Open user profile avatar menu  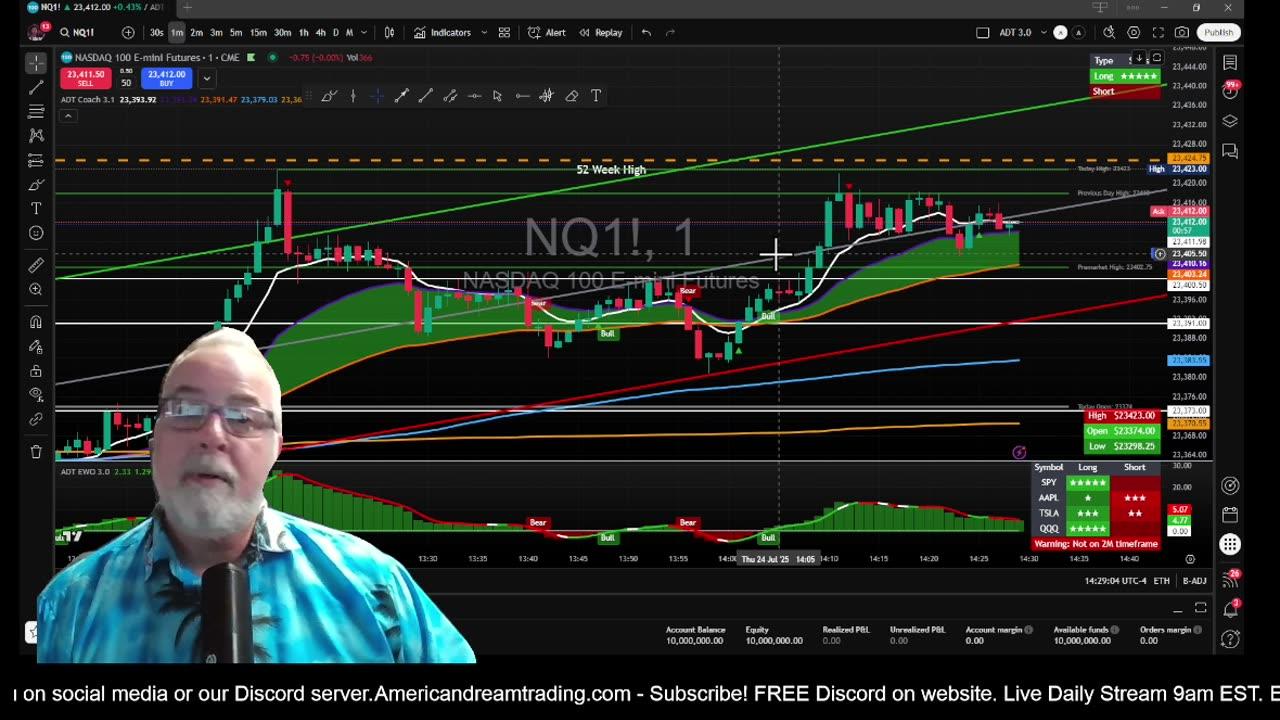pos(36,32)
